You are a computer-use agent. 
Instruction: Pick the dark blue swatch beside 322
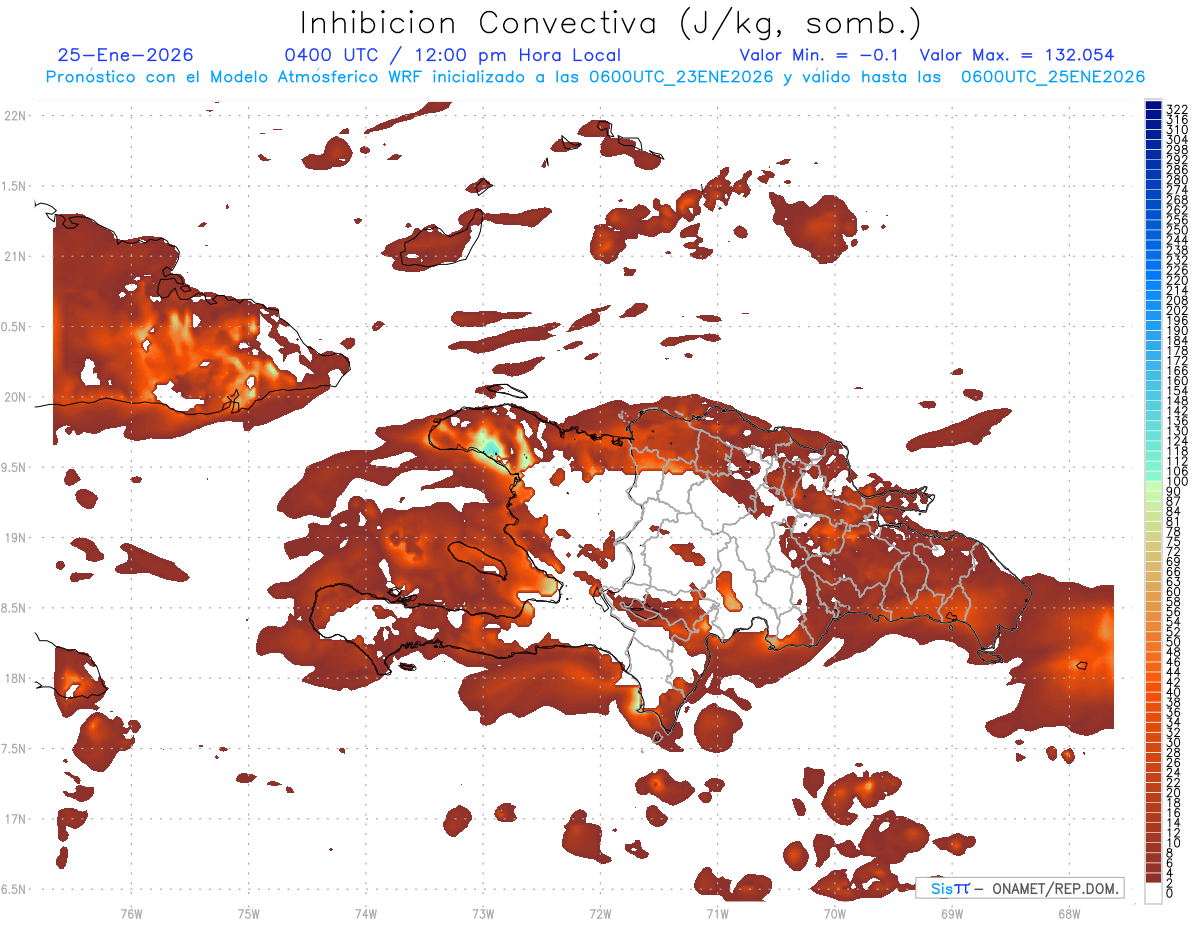tap(1153, 107)
